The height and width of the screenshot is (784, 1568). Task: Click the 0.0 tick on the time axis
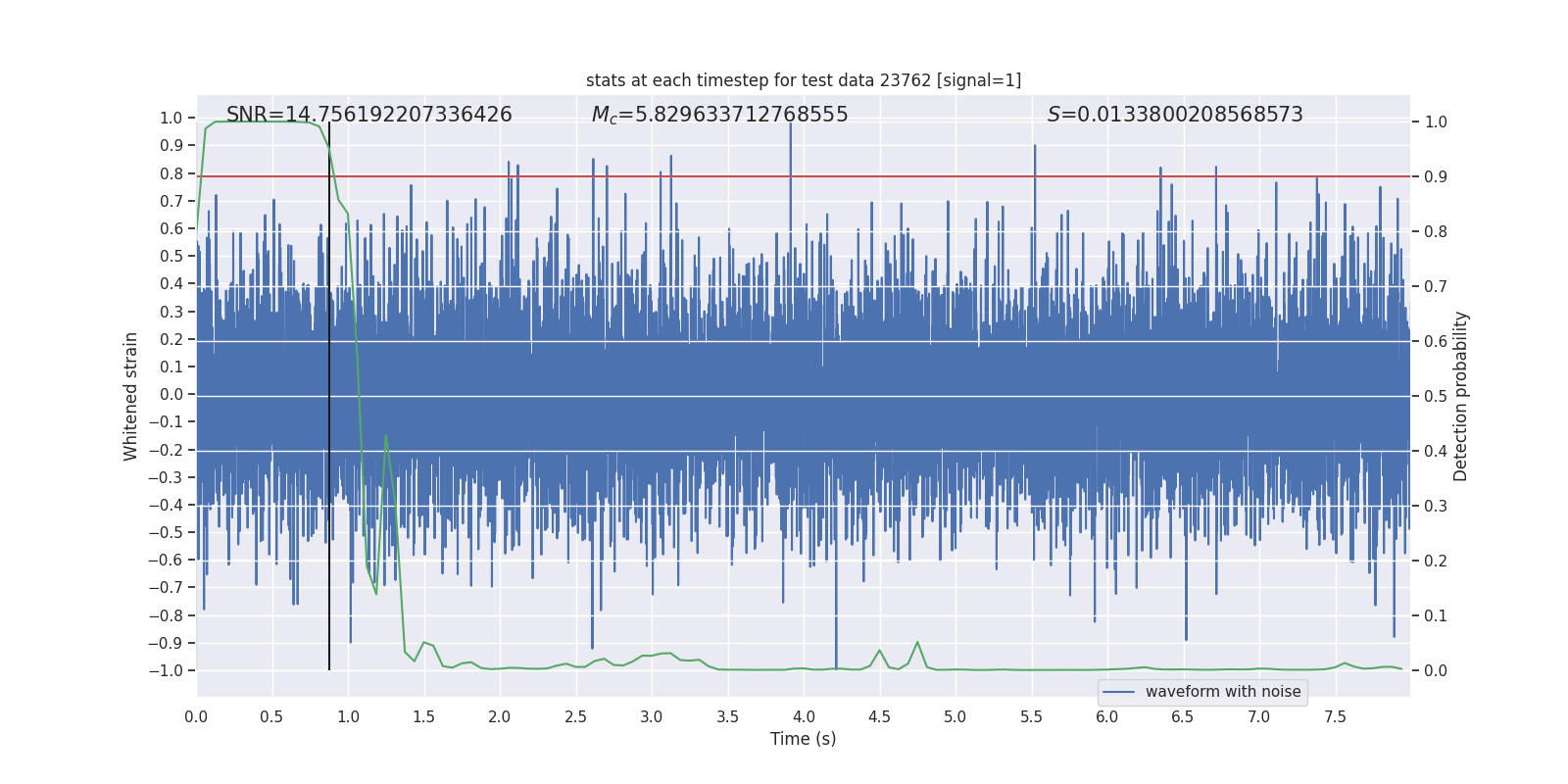pos(196,716)
